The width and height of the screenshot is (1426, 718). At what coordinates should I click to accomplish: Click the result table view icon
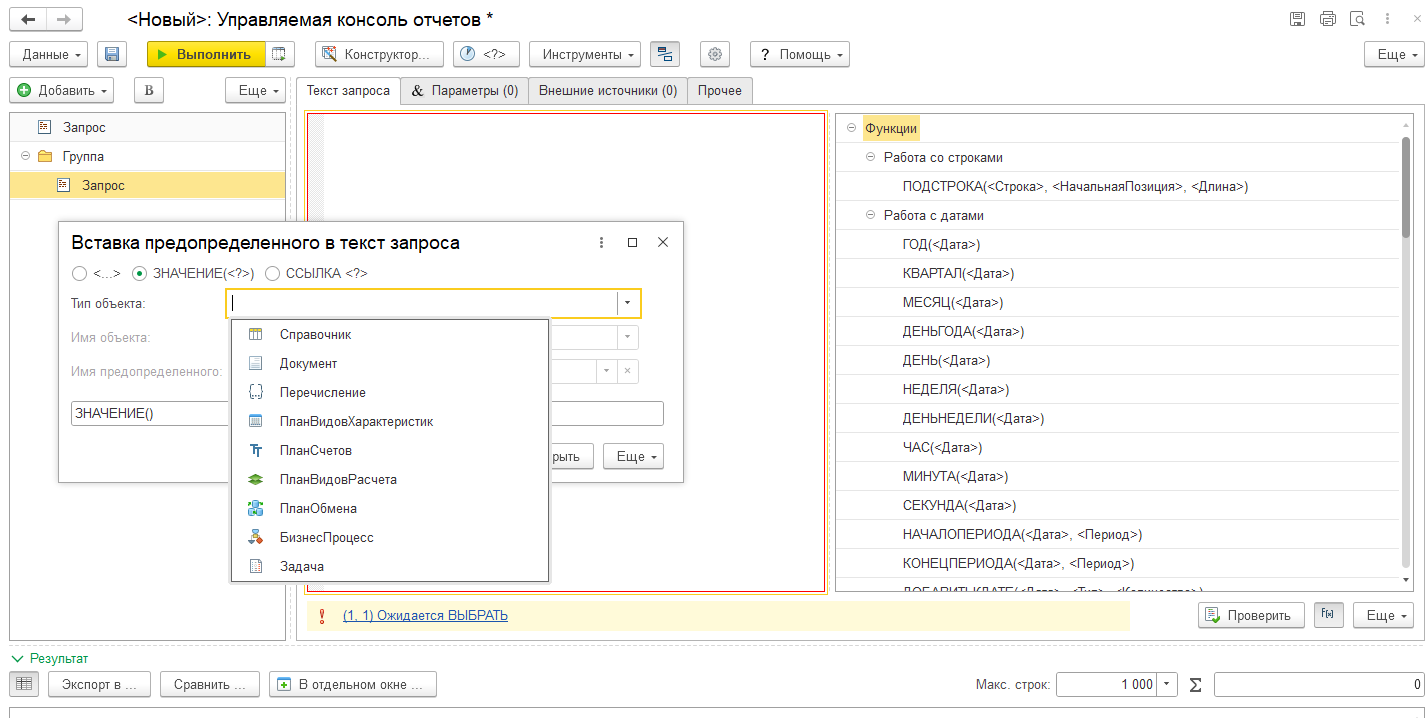[24, 684]
